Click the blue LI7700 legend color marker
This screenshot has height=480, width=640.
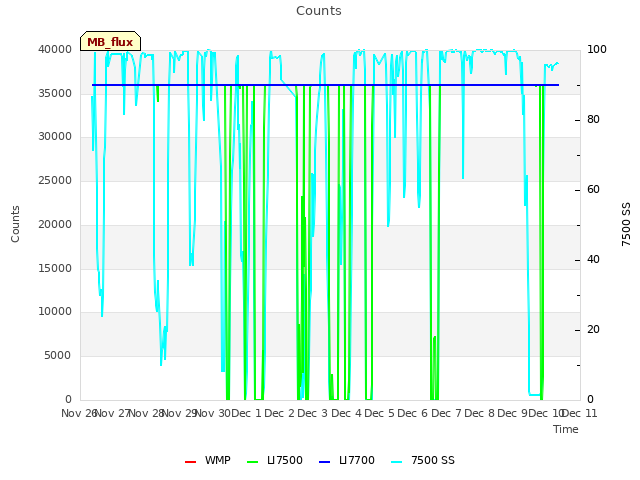(x=324, y=462)
